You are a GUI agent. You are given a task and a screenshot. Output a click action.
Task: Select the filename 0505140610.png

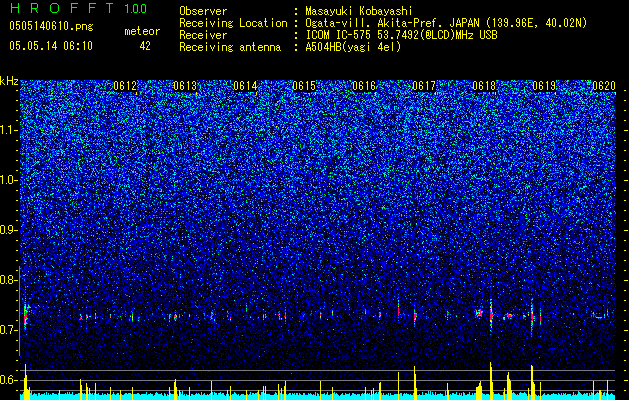click(x=51, y=27)
